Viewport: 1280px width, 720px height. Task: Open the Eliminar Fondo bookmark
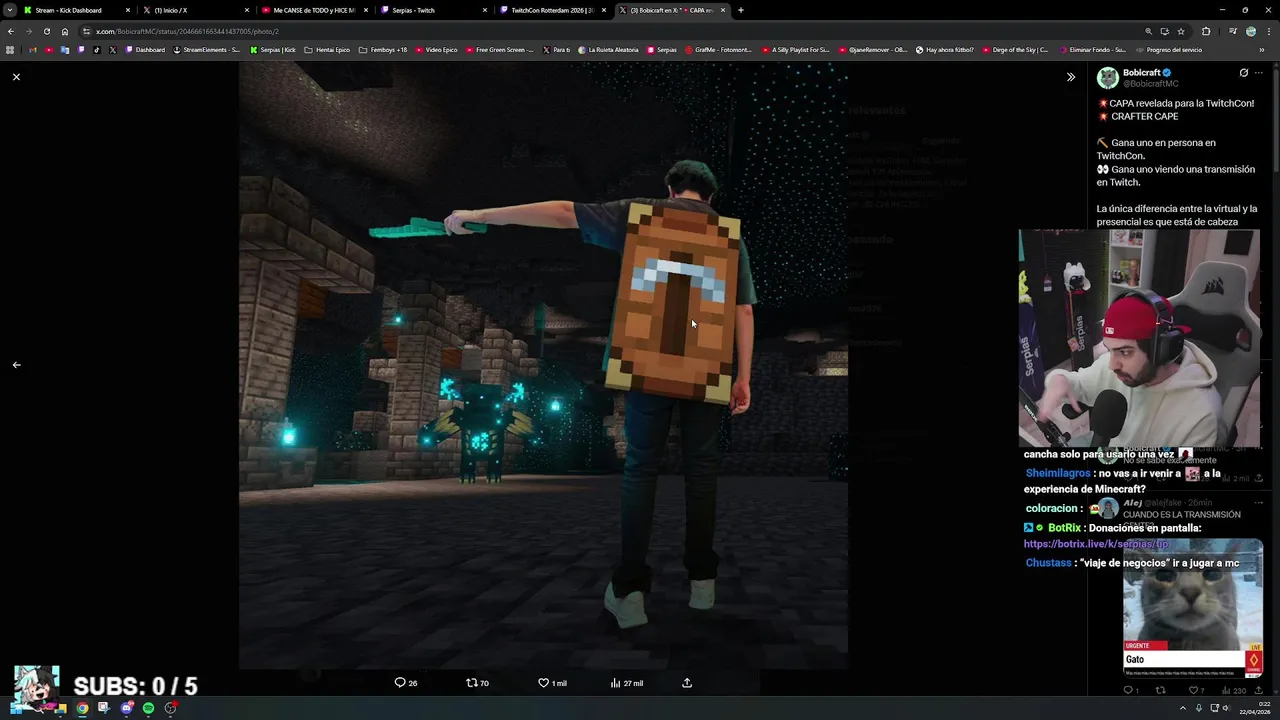[x=1091, y=50]
